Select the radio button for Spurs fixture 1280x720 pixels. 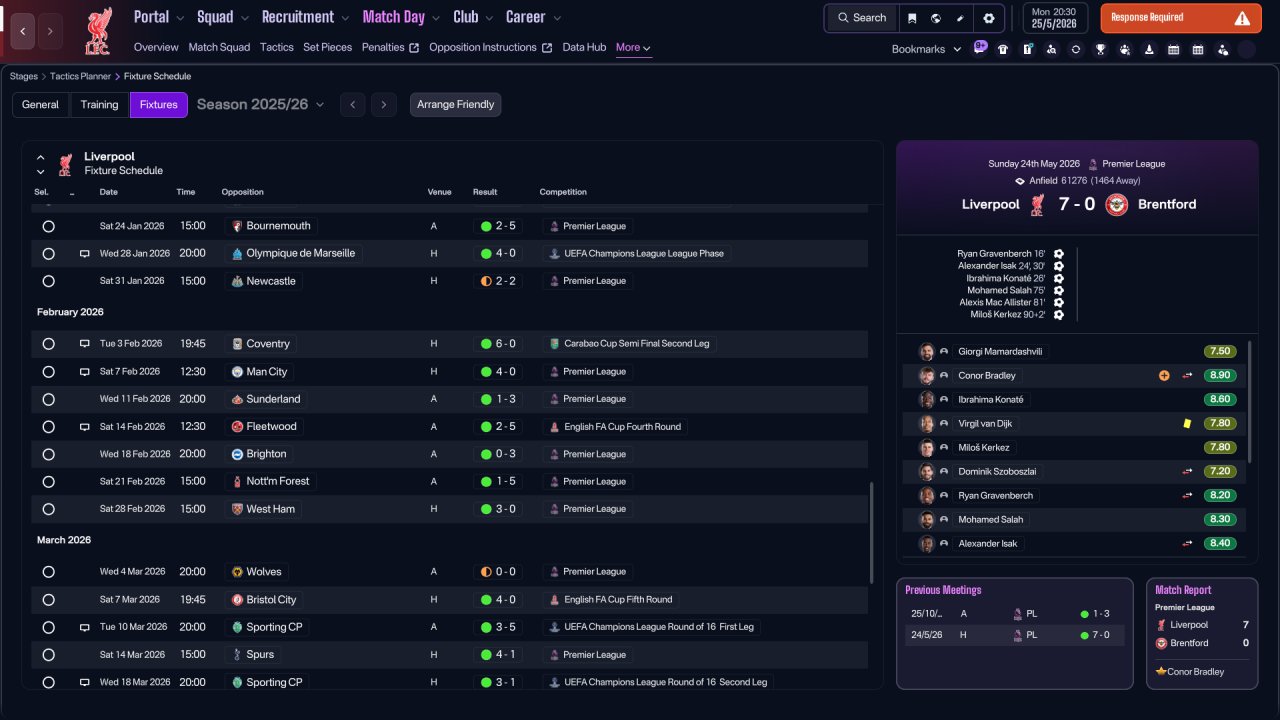[48, 655]
